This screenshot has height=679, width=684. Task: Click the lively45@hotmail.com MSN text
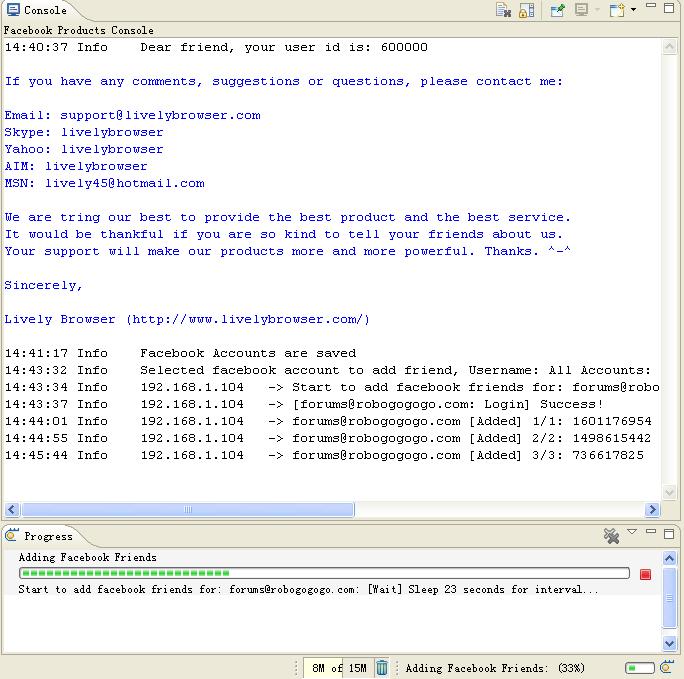125,184
